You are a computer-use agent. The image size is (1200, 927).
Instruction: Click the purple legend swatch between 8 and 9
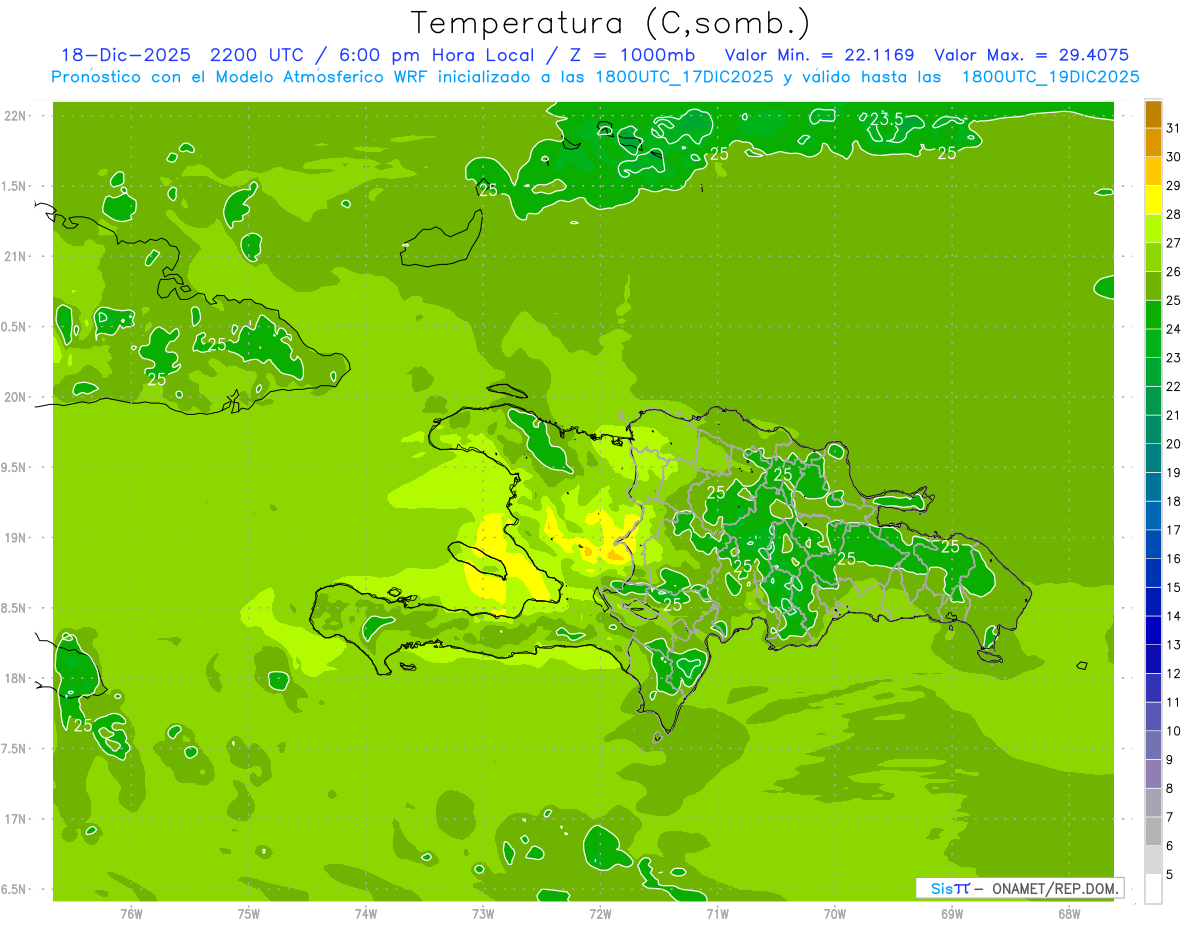pos(1153,774)
